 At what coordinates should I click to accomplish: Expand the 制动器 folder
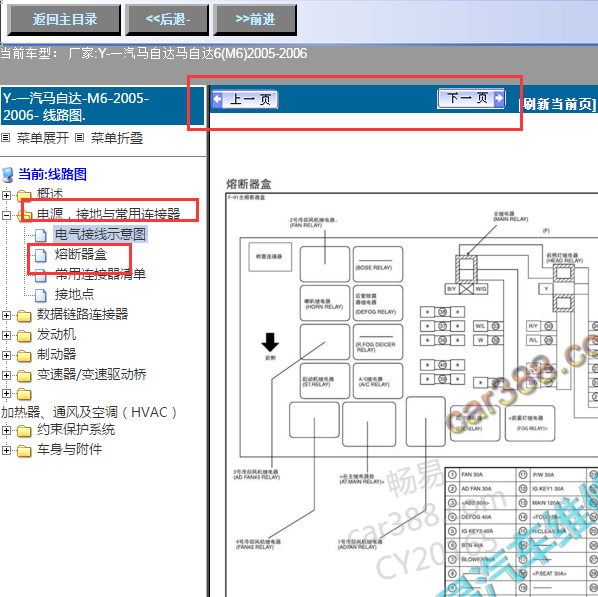coord(6,355)
